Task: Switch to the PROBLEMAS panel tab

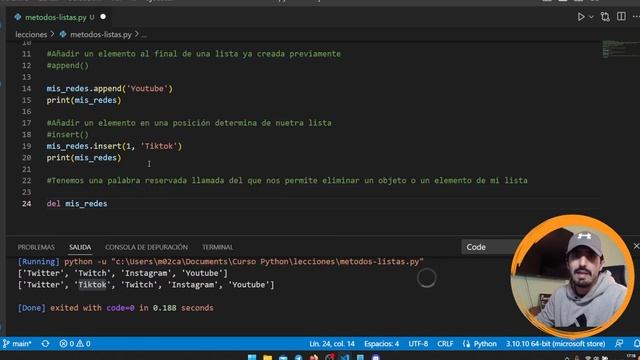Action: click(x=36, y=247)
